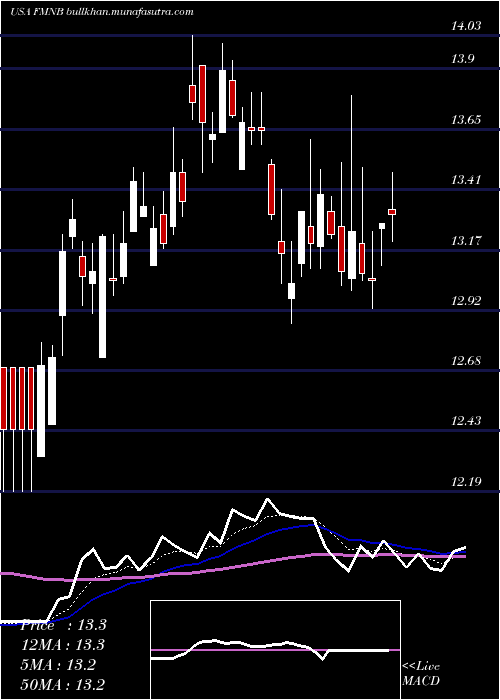Click the 14.03 price axis label

point(466,26)
